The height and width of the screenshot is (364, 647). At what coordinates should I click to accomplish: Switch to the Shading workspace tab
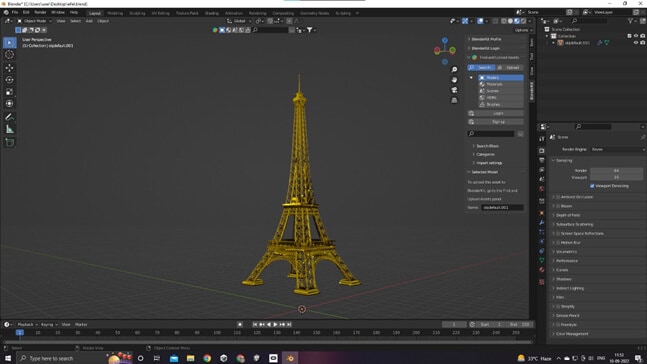pos(212,13)
